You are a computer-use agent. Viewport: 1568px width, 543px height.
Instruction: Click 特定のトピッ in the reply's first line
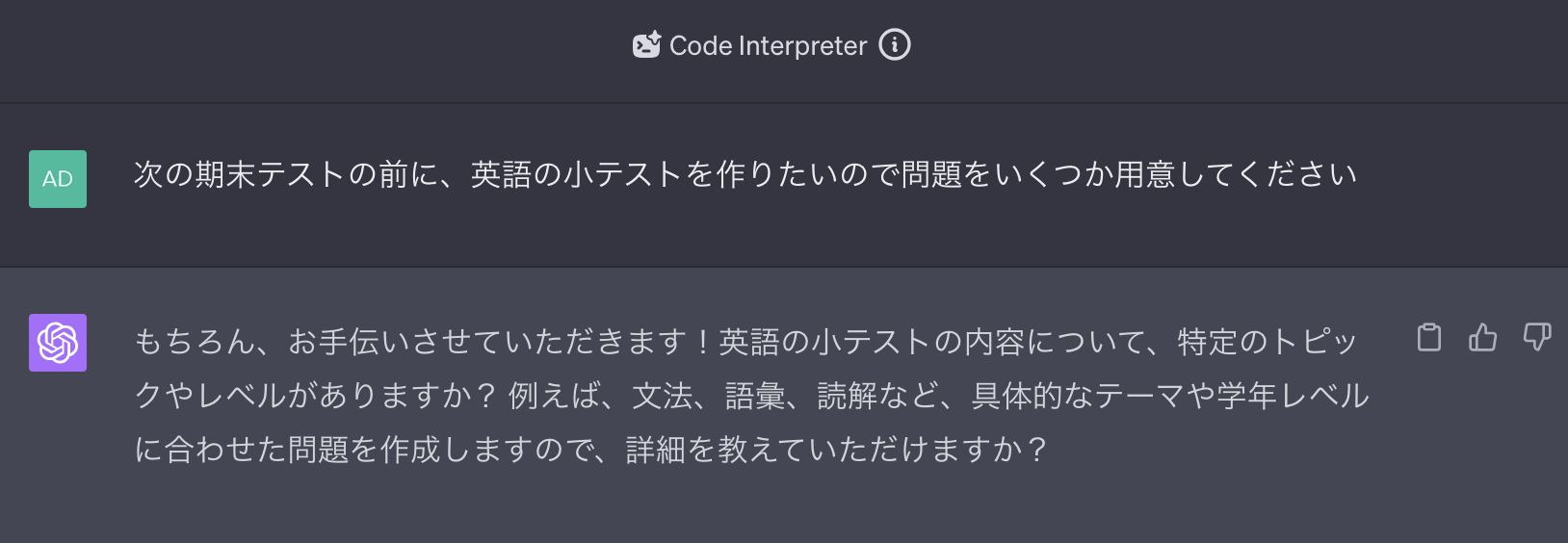(x=1267, y=342)
